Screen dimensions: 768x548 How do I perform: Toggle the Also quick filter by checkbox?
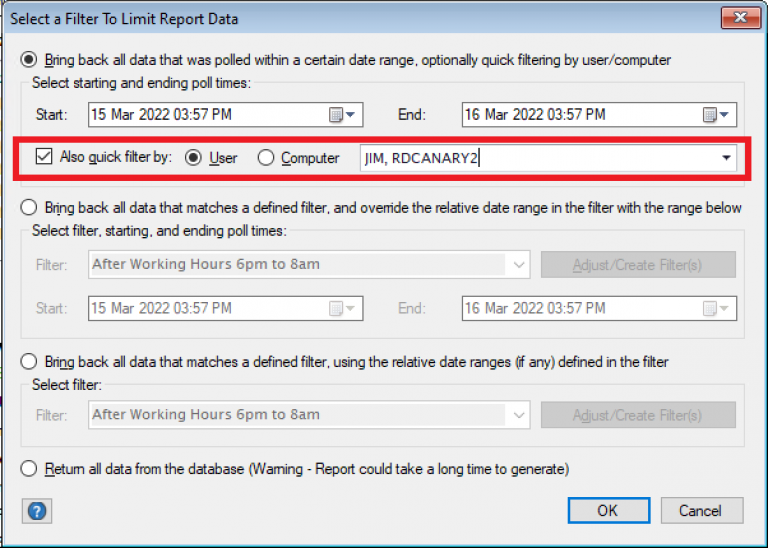click(44, 157)
